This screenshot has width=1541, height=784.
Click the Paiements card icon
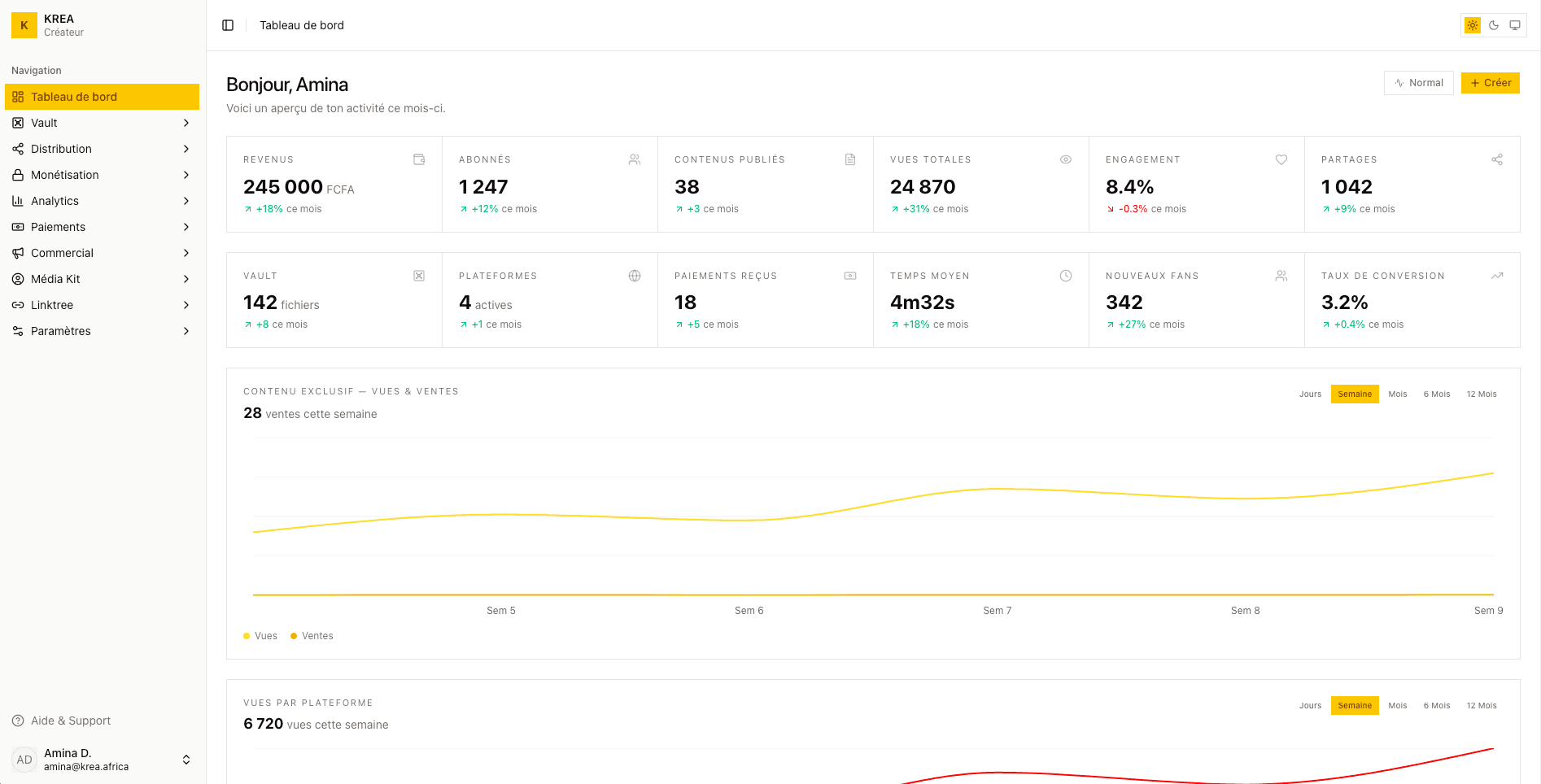(x=18, y=227)
